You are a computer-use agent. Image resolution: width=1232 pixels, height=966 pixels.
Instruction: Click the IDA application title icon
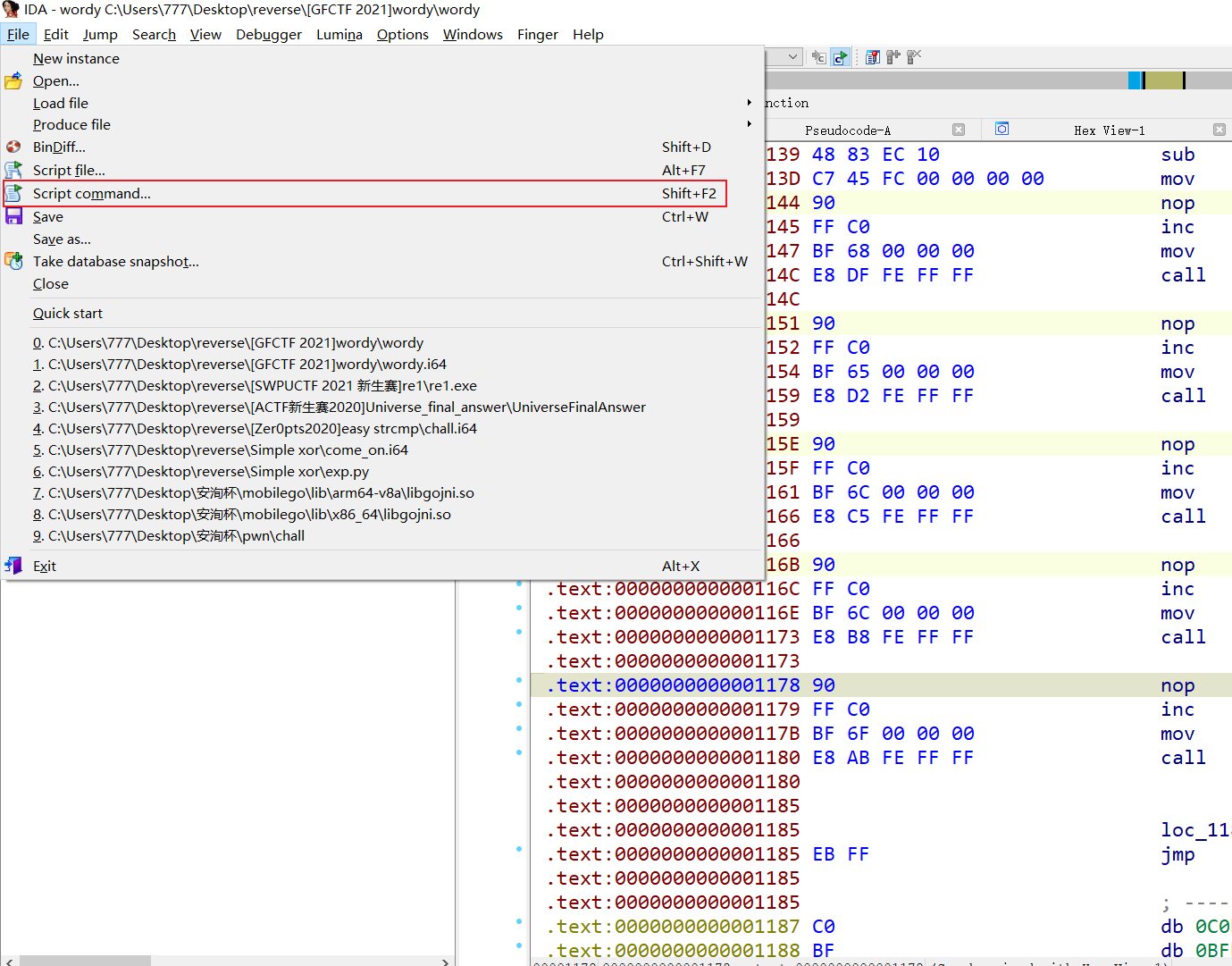(11, 9)
